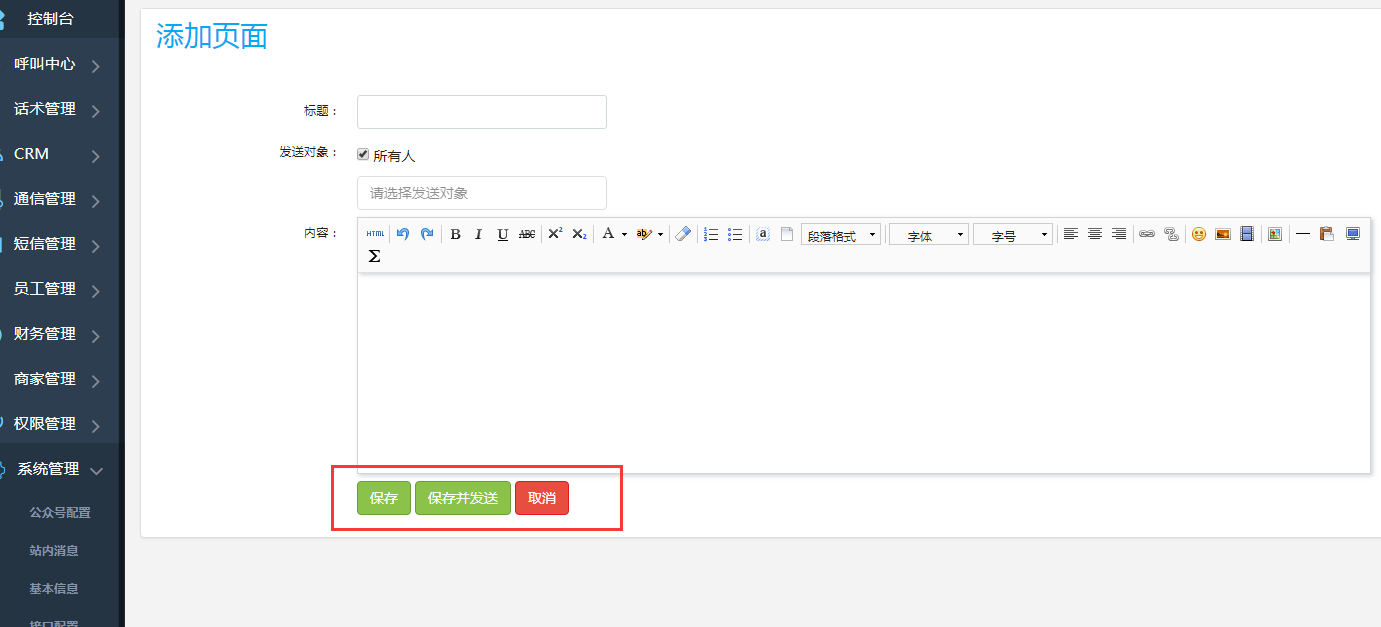Open the 字体 font dropdown
This screenshot has height=627, width=1381.
point(929,235)
